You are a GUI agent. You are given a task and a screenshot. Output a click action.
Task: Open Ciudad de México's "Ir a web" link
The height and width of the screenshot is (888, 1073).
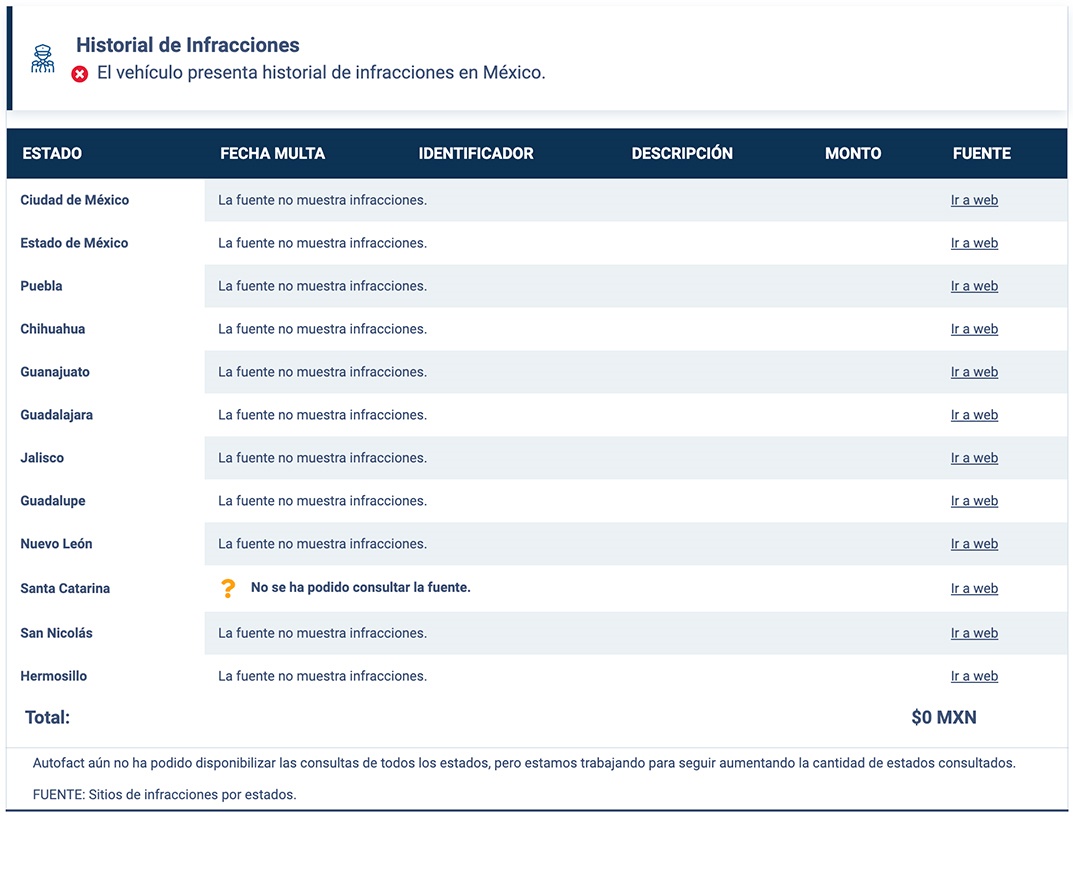coord(974,199)
